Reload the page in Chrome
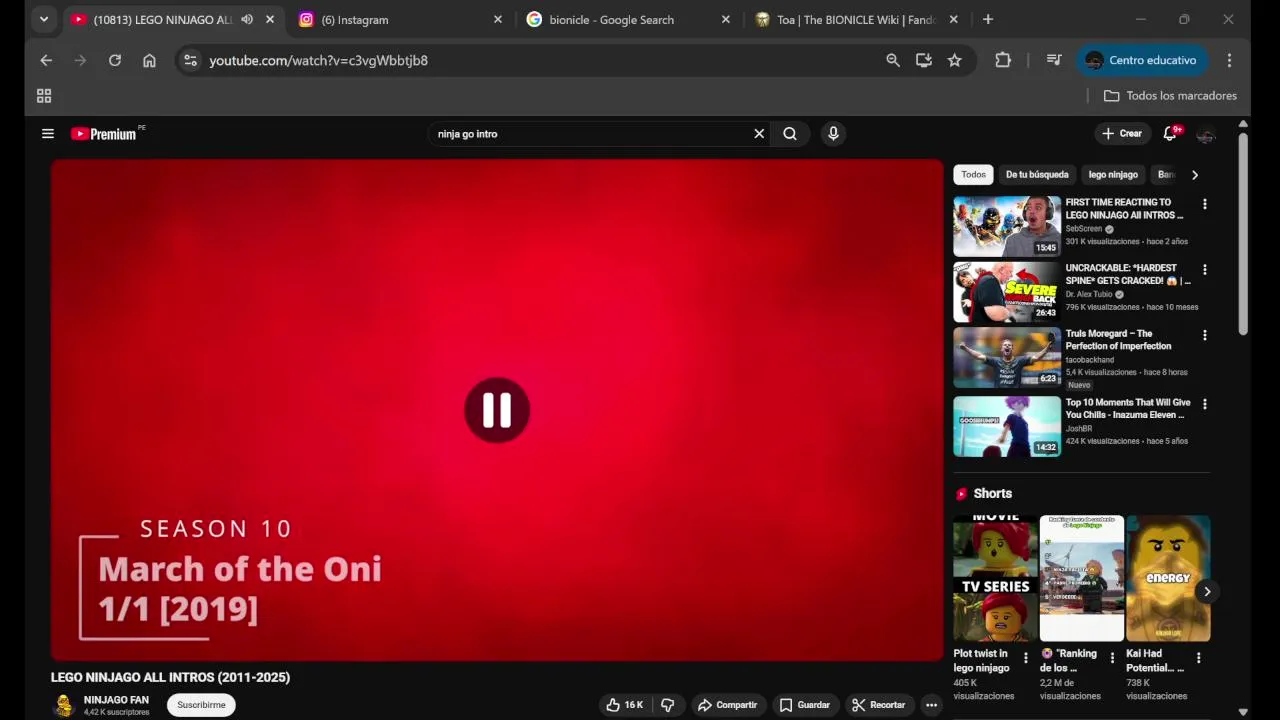The image size is (1280, 720). coord(115,60)
